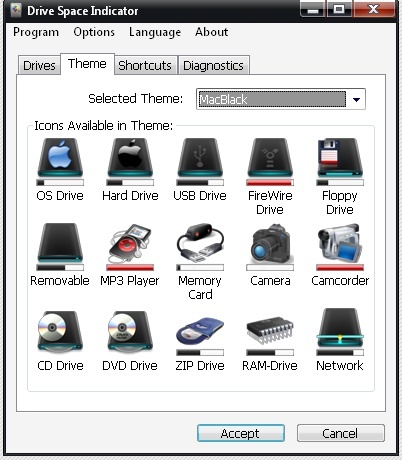Open the Language menu
This screenshot has height=460, width=402.
point(155,32)
